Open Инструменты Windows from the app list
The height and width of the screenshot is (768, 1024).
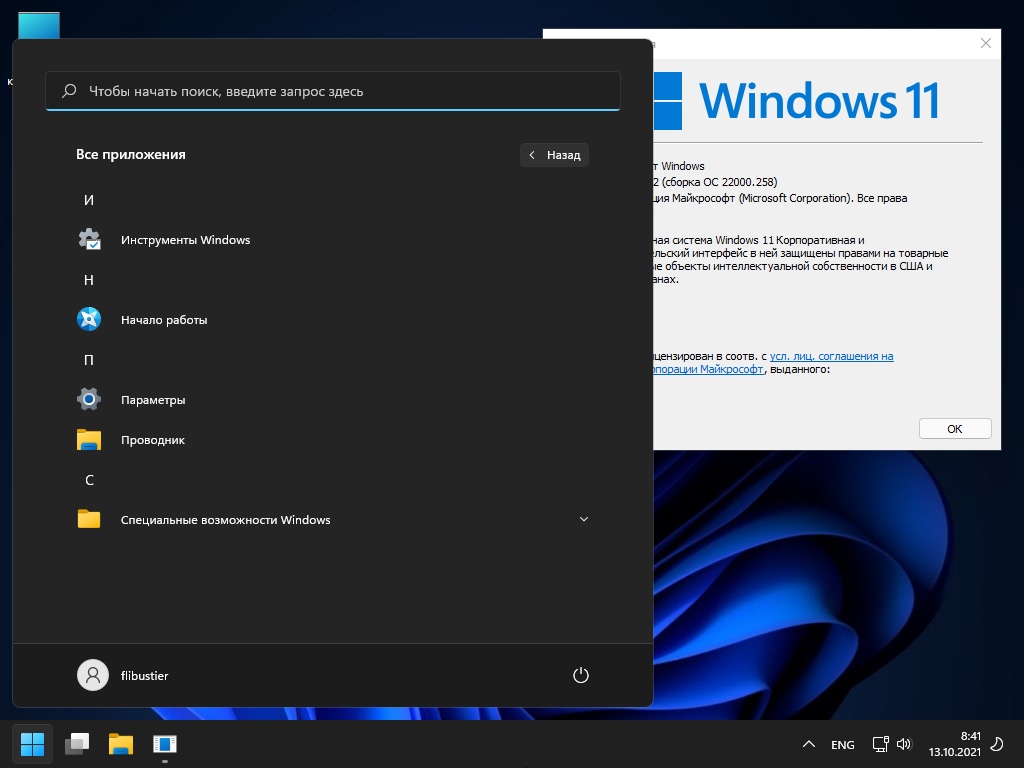point(185,240)
